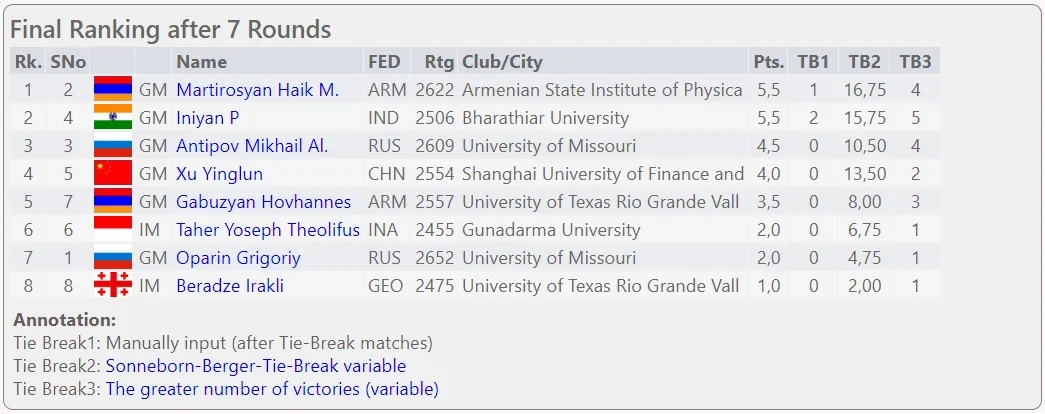
Task: Open Sonneborn-Berger-Tie-Break variable explanation link
Action: tap(256, 365)
